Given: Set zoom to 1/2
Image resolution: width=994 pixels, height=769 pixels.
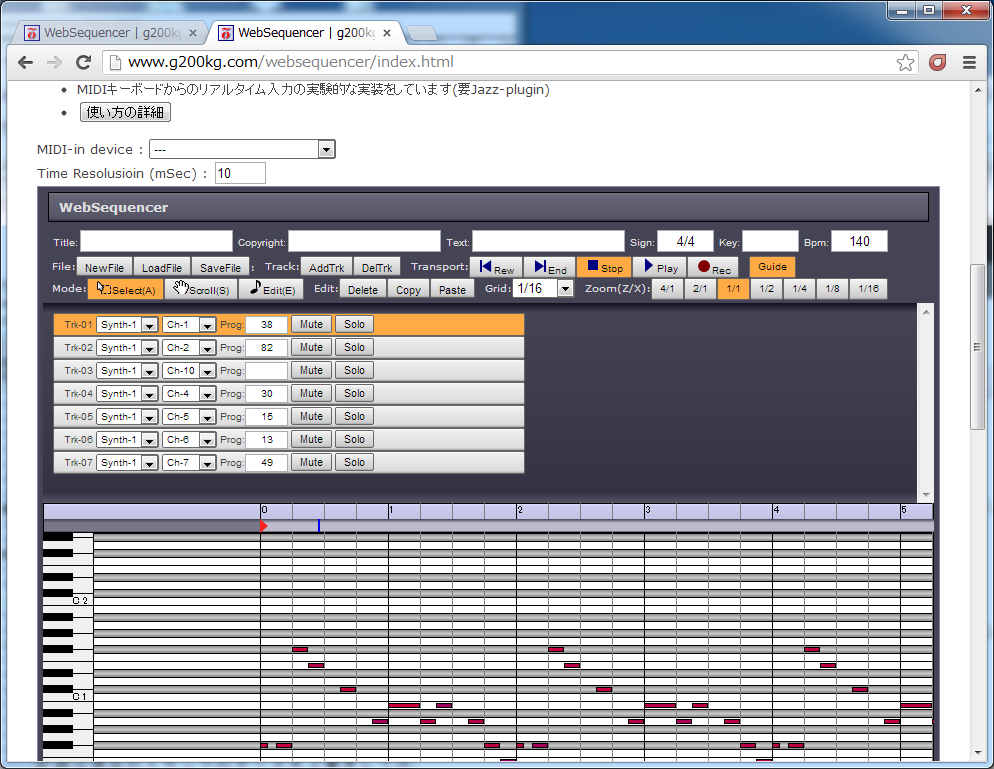Looking at the screenshot, I should click(766, 289).
